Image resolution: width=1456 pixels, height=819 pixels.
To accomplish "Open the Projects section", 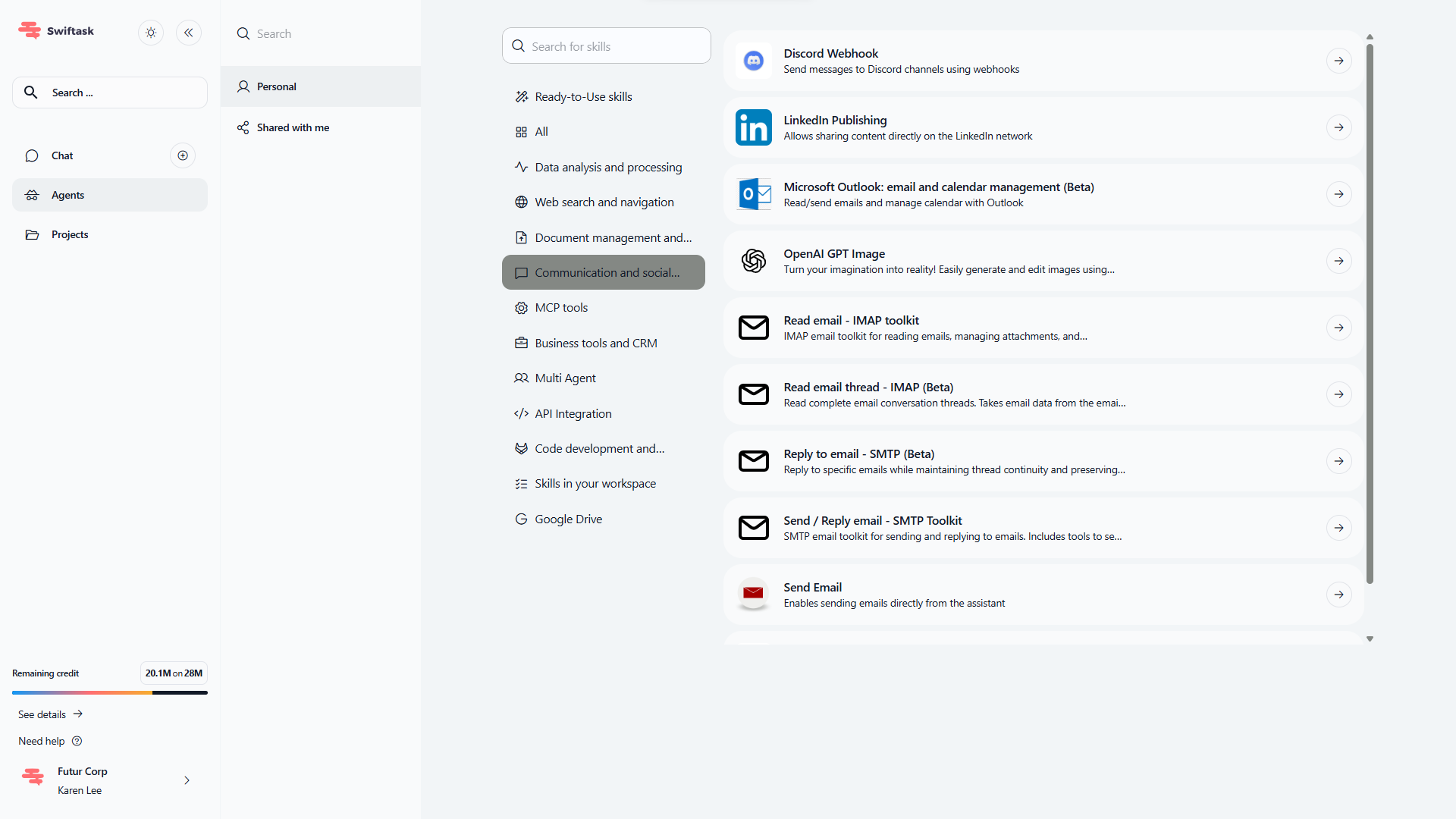I will coord(70,235).
